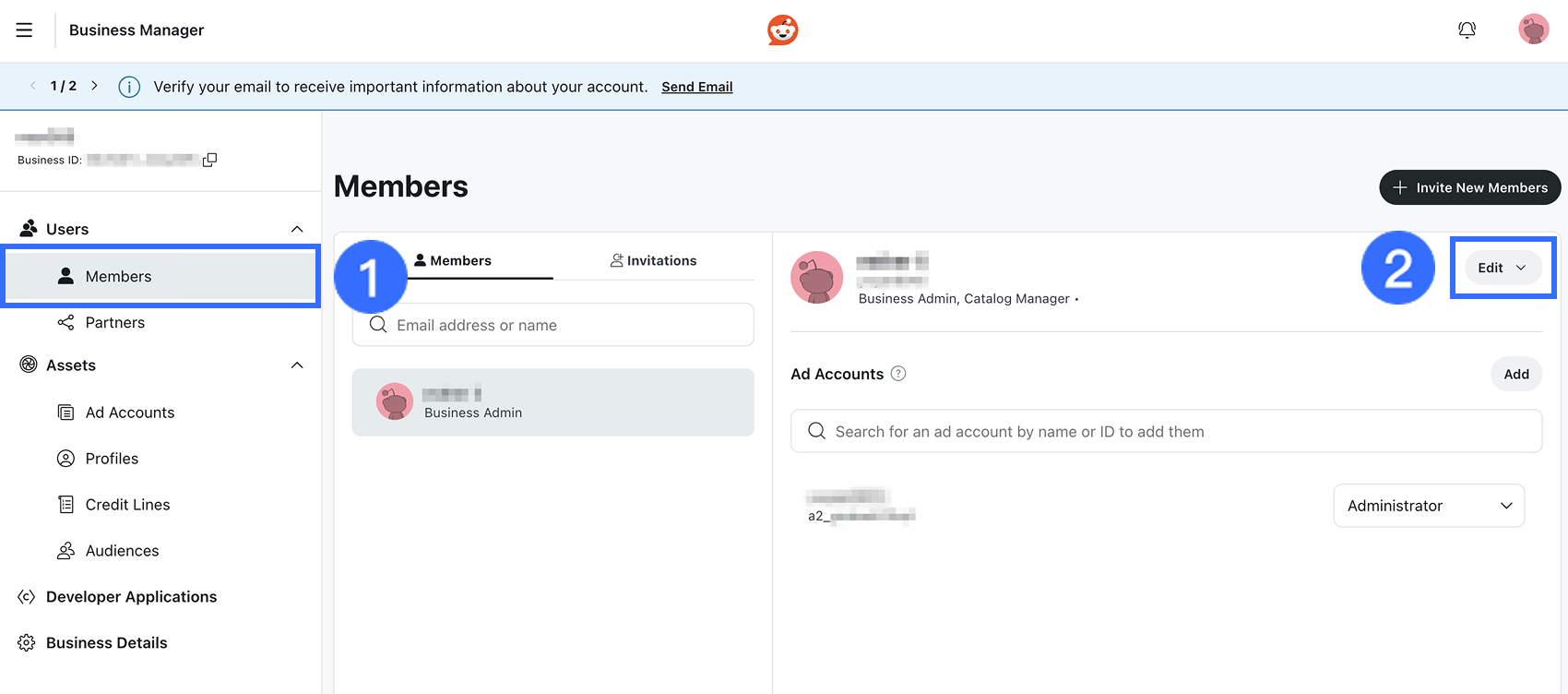Screen dimensions: 1568x694
Task: Click the Send Email link
Action: coord(696,87)
